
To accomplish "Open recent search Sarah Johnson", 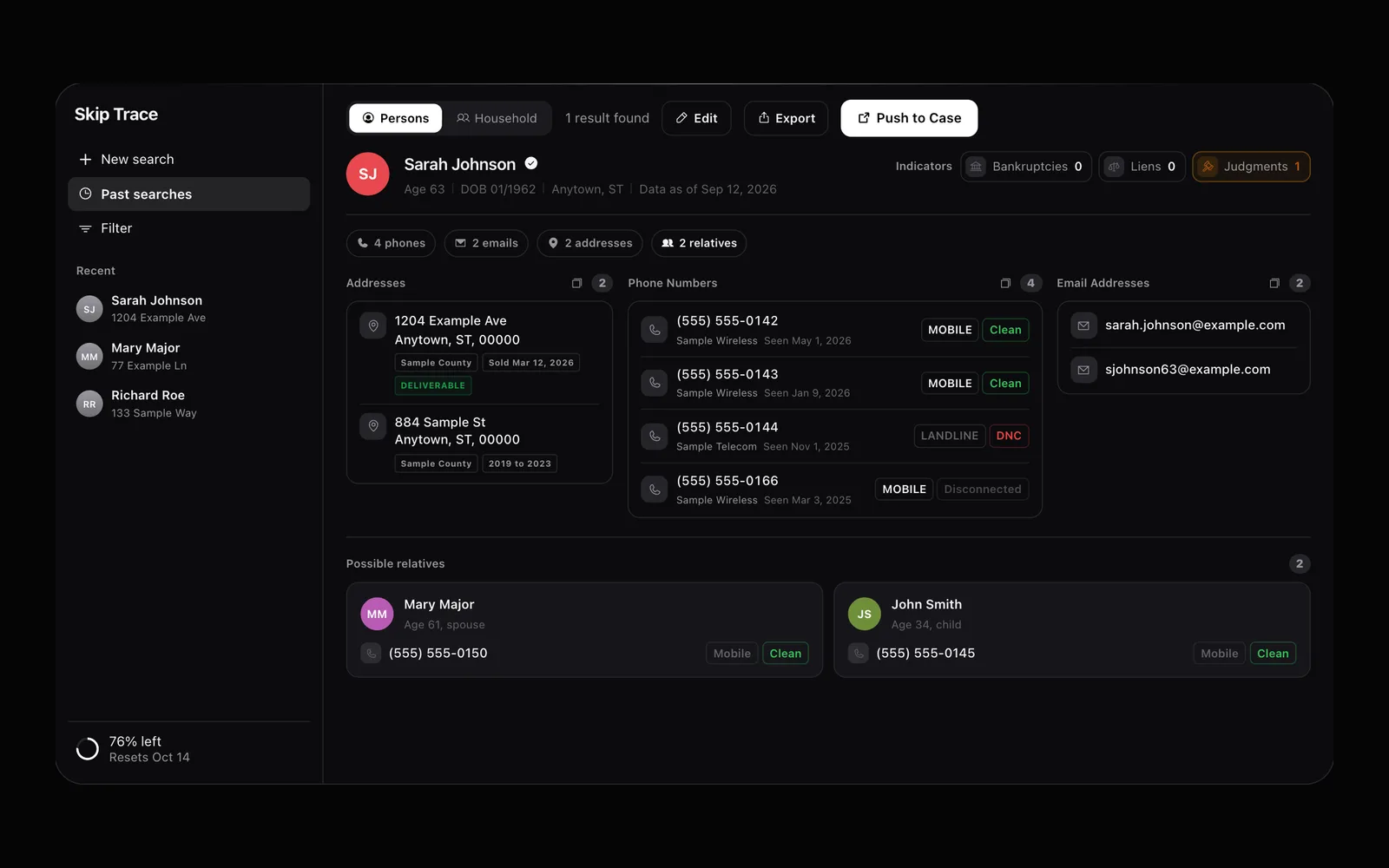I will [x=189, y=309].
